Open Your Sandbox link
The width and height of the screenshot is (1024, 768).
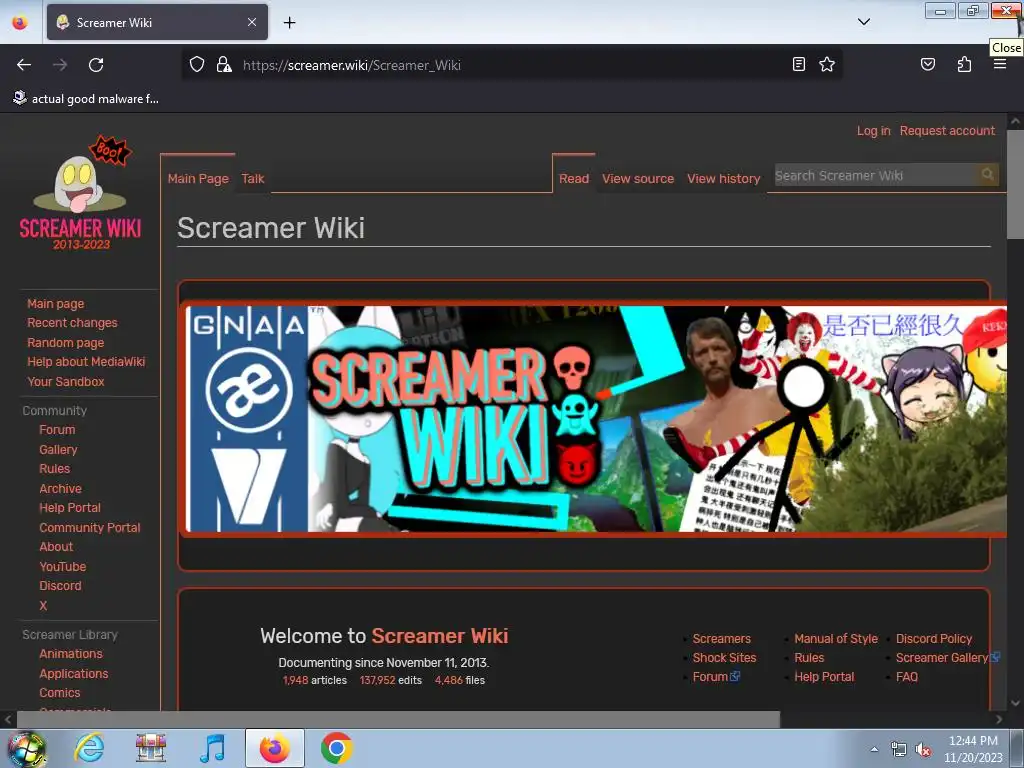65,381
